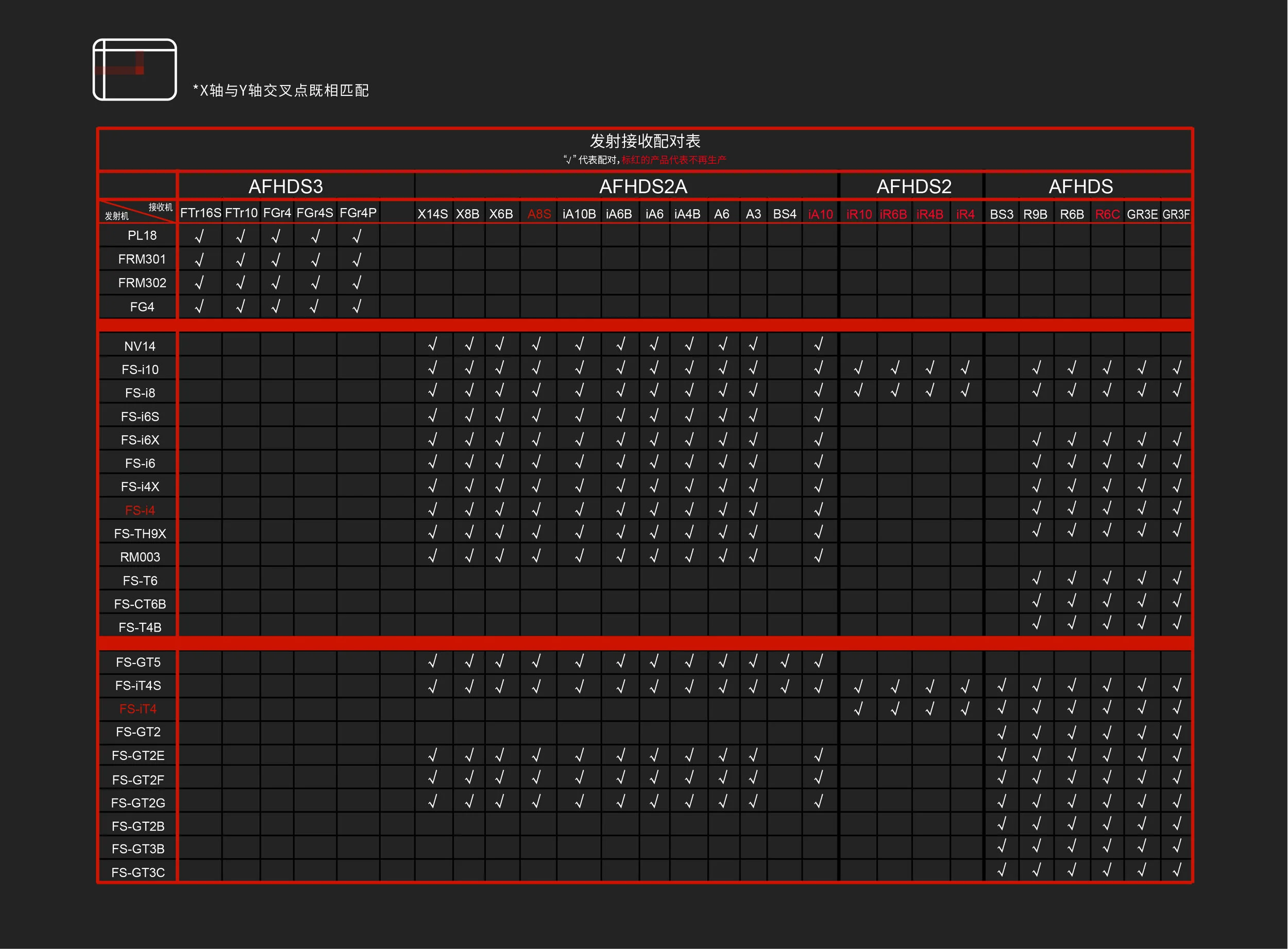Select the PL18 transmitter row label
The width and height of the screenshot is (1288, 949).
[x=142, y=235]
